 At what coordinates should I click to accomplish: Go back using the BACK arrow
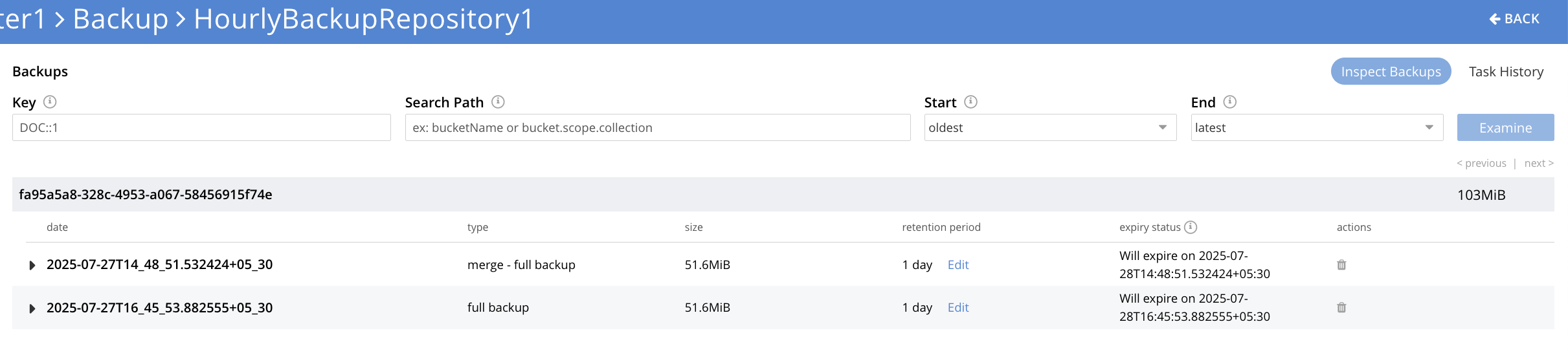(x=1514, y=19)
